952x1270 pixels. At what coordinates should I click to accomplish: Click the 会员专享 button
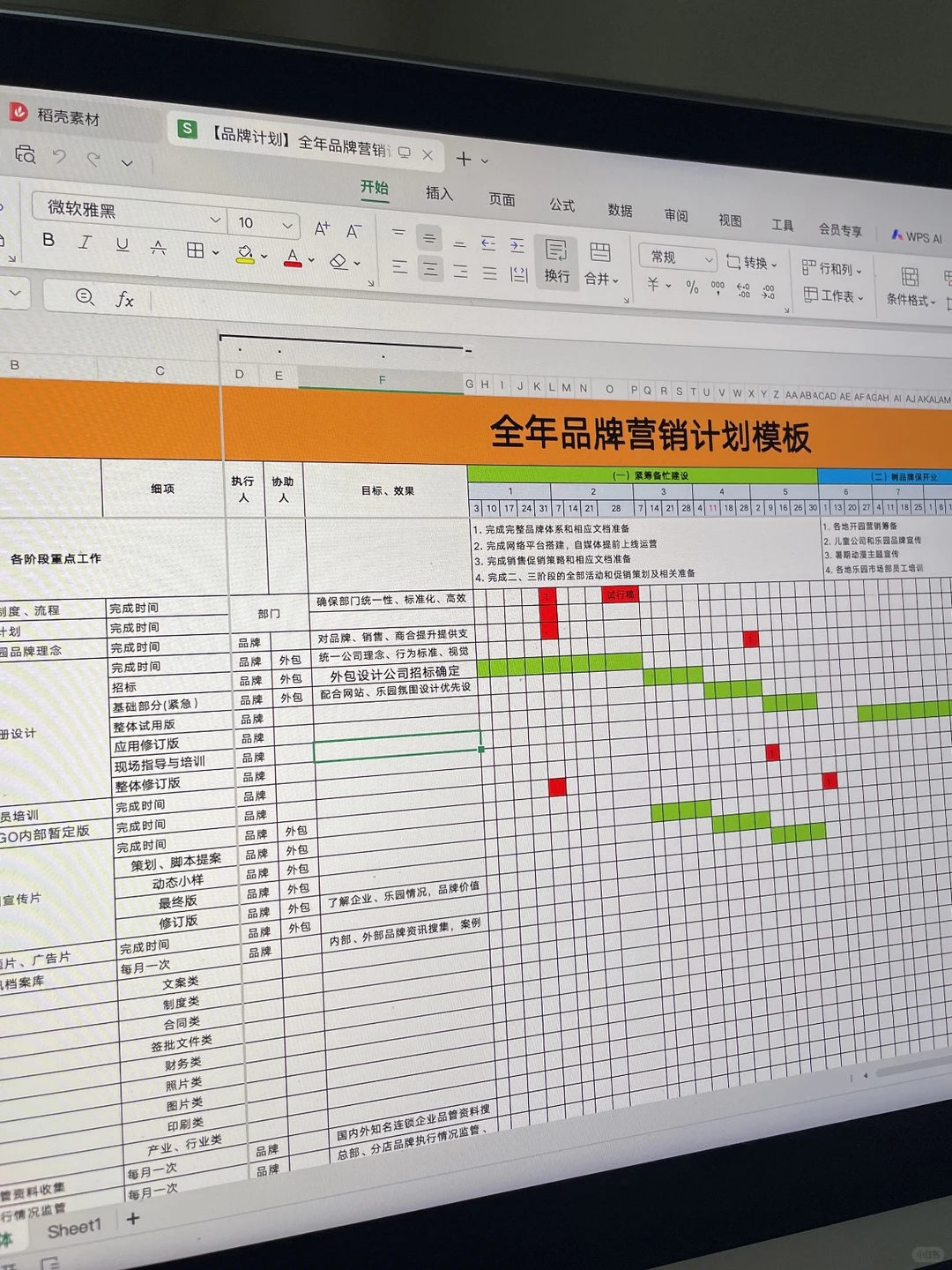[x=842, y=230]
